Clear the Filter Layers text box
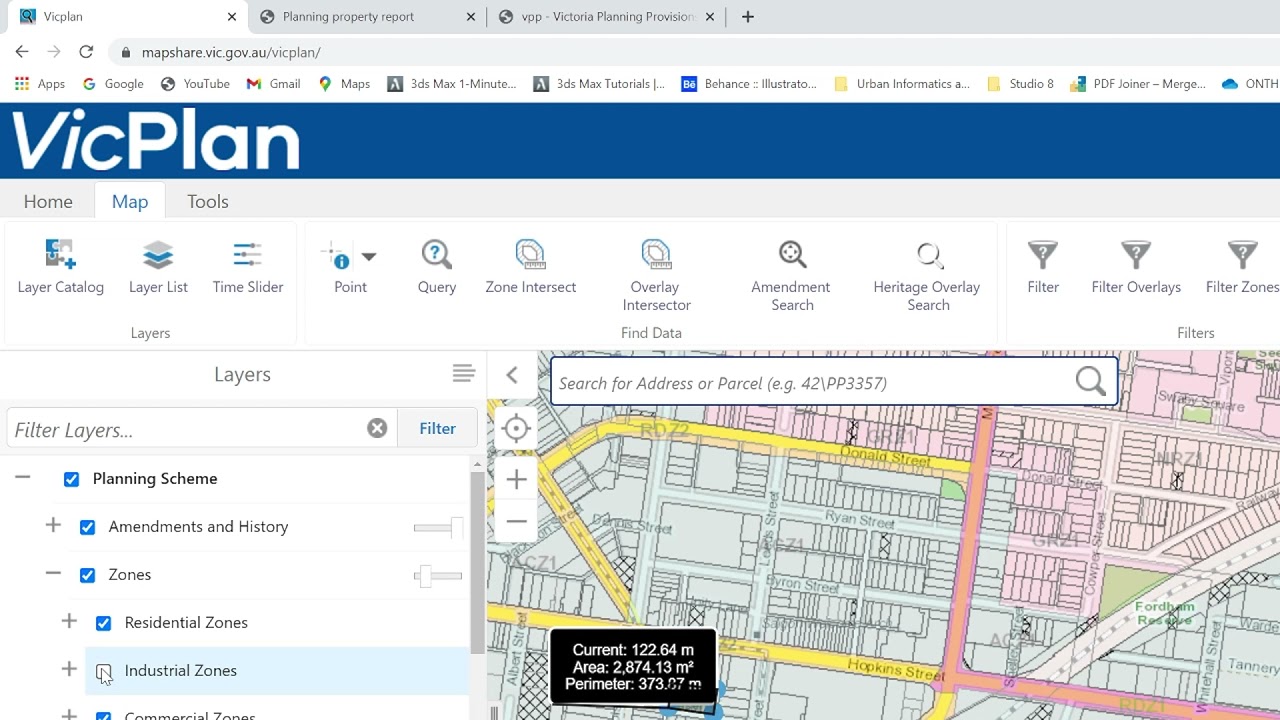Viewport: 1280px width, 720px height. click(377, 428)
